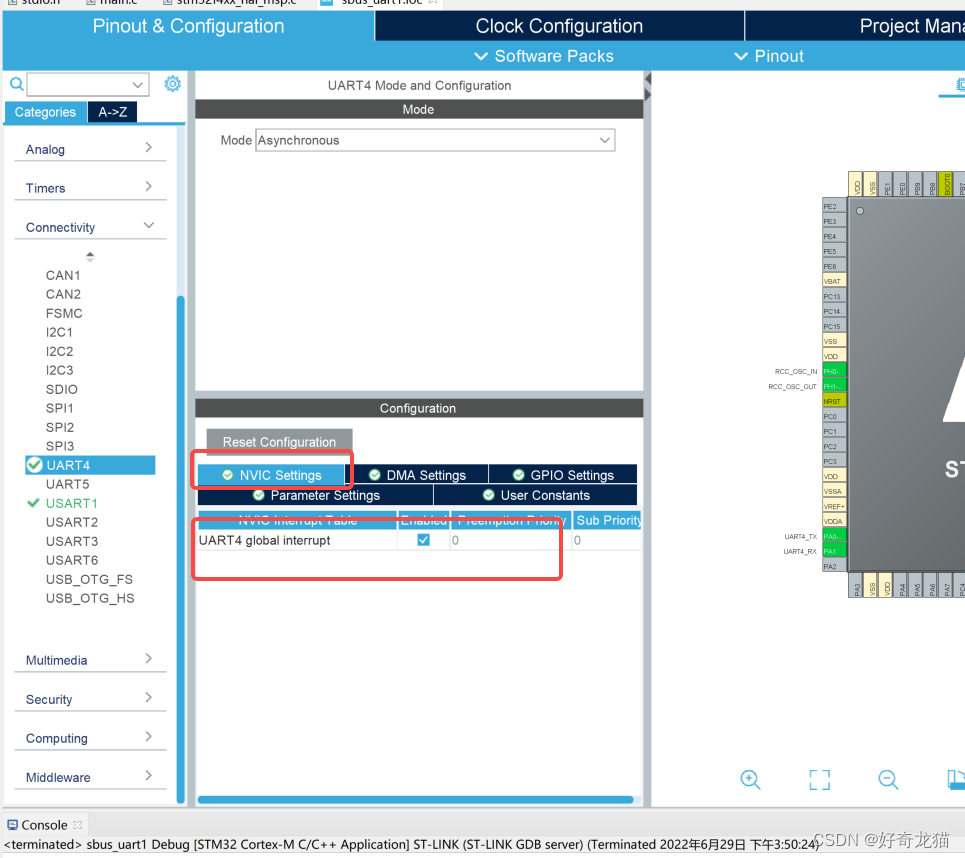
Task: Switch to the A->Z sorting tab
Action: (113, 112)
